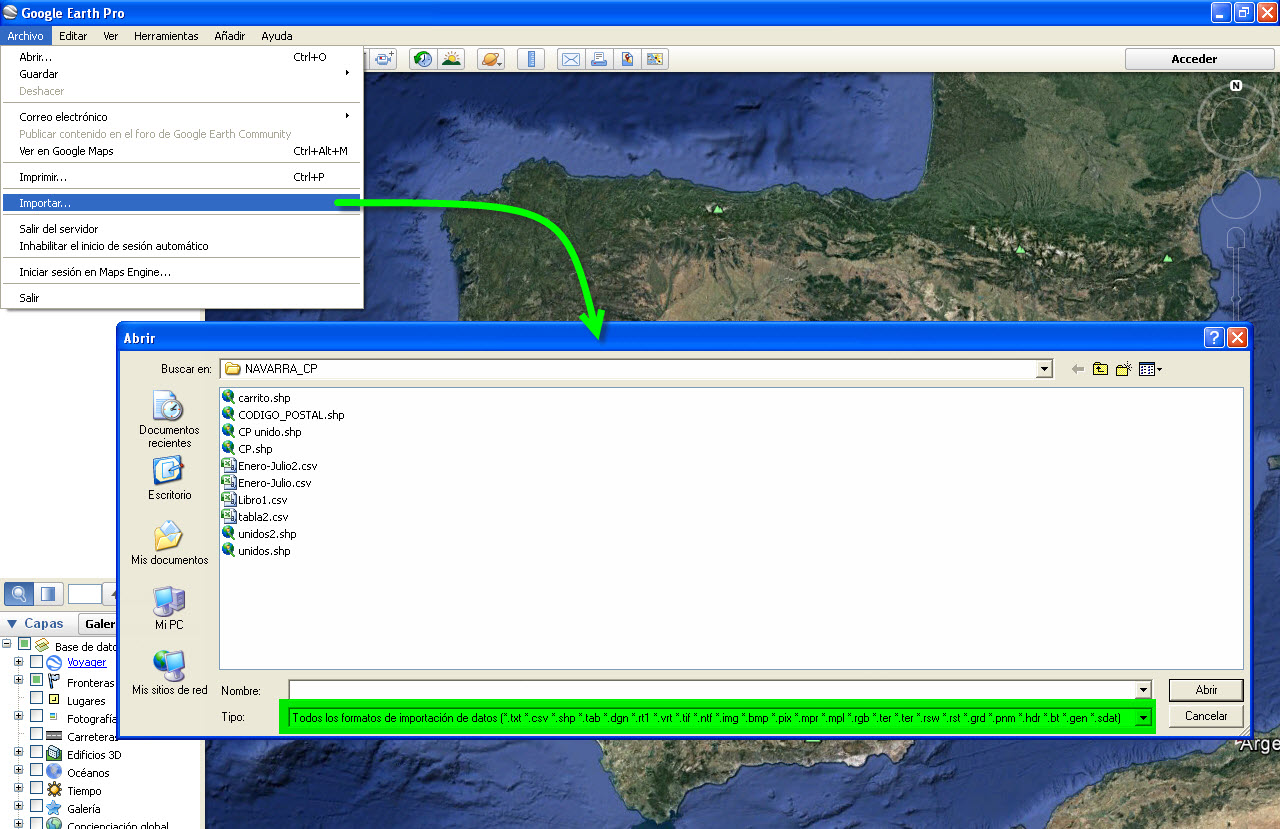The height and width of the screenshot is (829, 1280).
Task: Email the current view via envelope icon
Action: (x=570, y=58)
